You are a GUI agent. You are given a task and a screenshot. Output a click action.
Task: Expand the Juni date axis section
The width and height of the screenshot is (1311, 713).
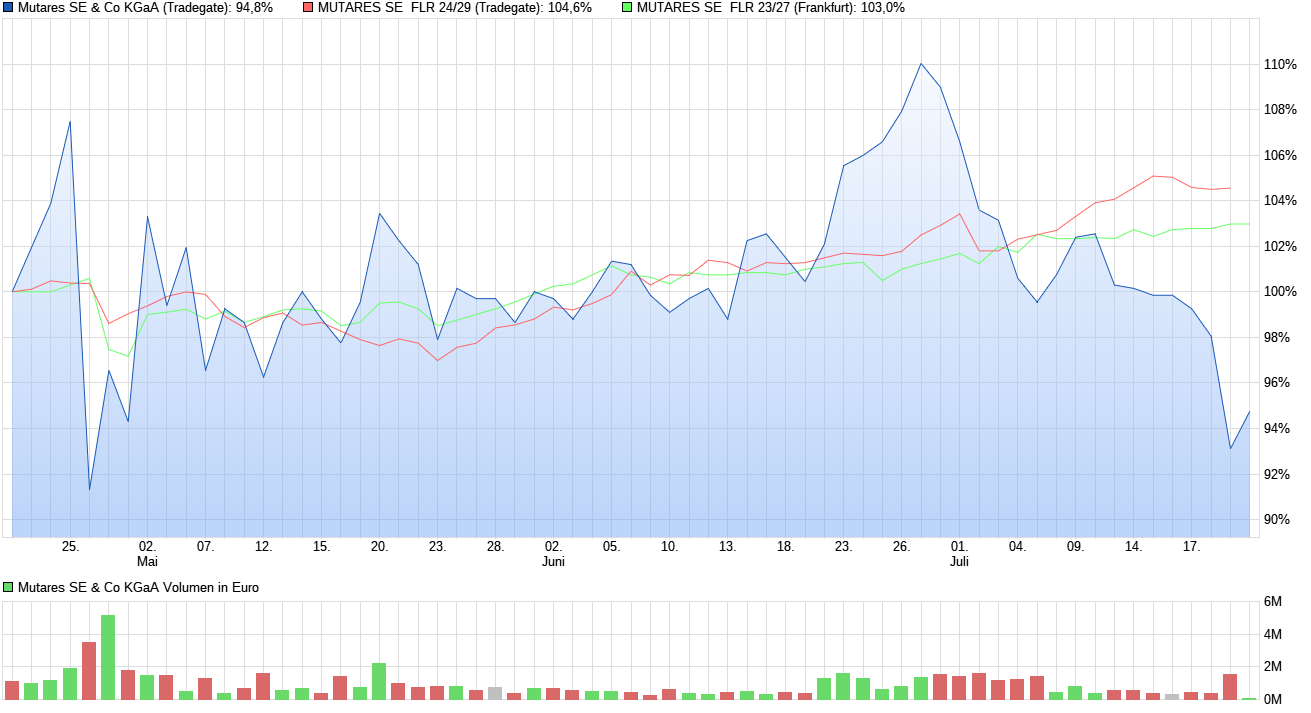point(553,562)
